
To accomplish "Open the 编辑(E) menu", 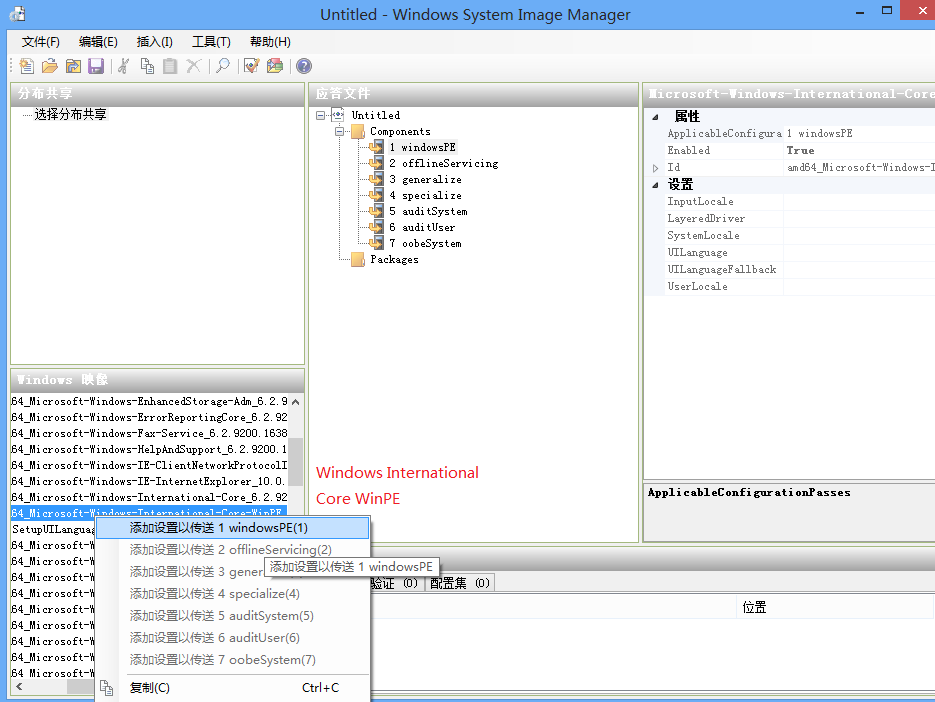I will click(x=98, y=42).
